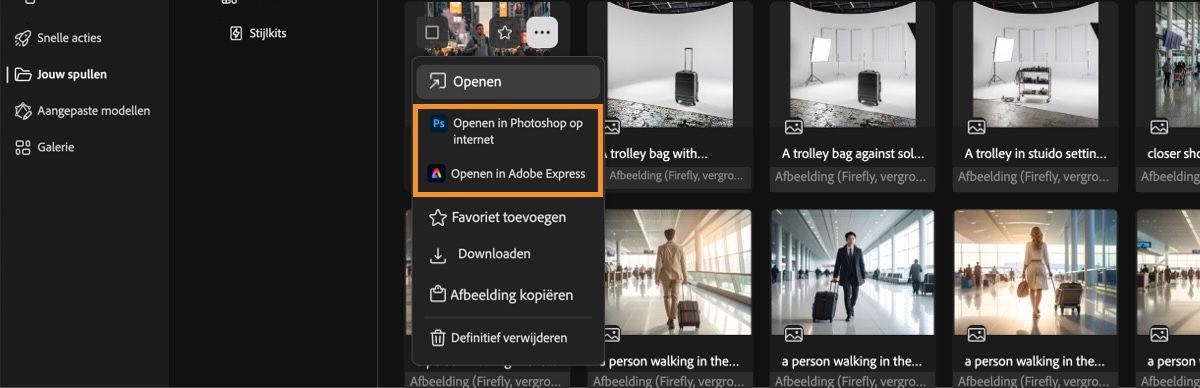Choose Openen in Adobe Express
Viewport: 1200px width, 388px height.
(x=508, y=174)
